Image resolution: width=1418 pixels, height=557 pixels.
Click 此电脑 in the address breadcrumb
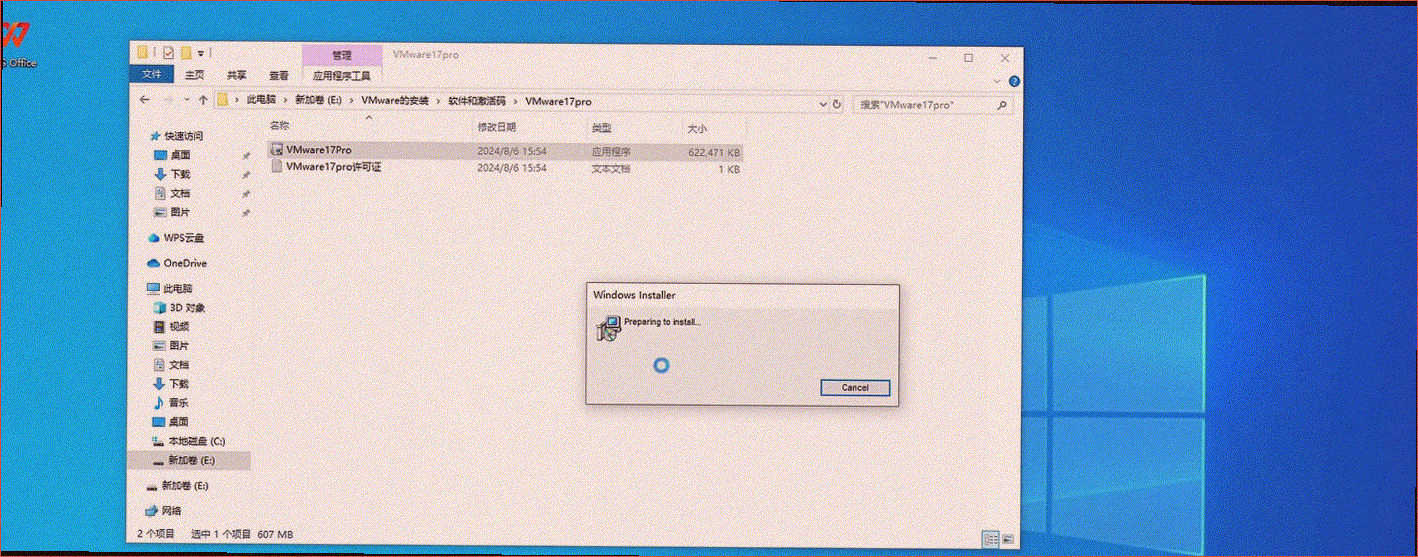(260, 102)
